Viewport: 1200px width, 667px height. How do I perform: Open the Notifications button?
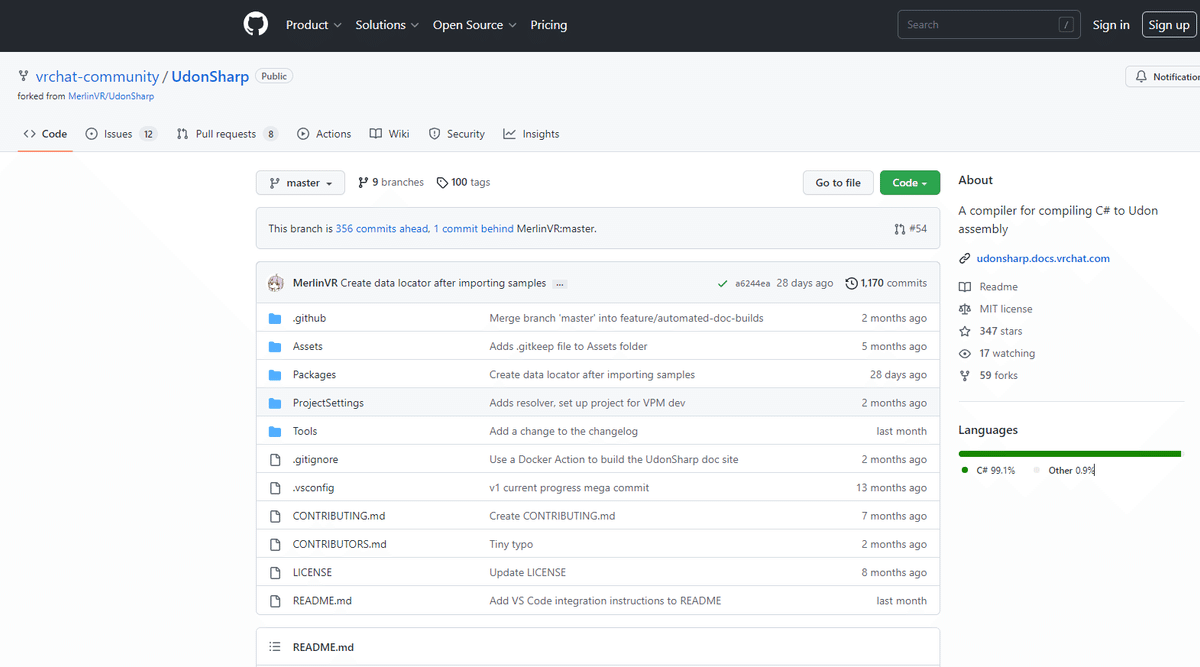(x=1165, y=77)
